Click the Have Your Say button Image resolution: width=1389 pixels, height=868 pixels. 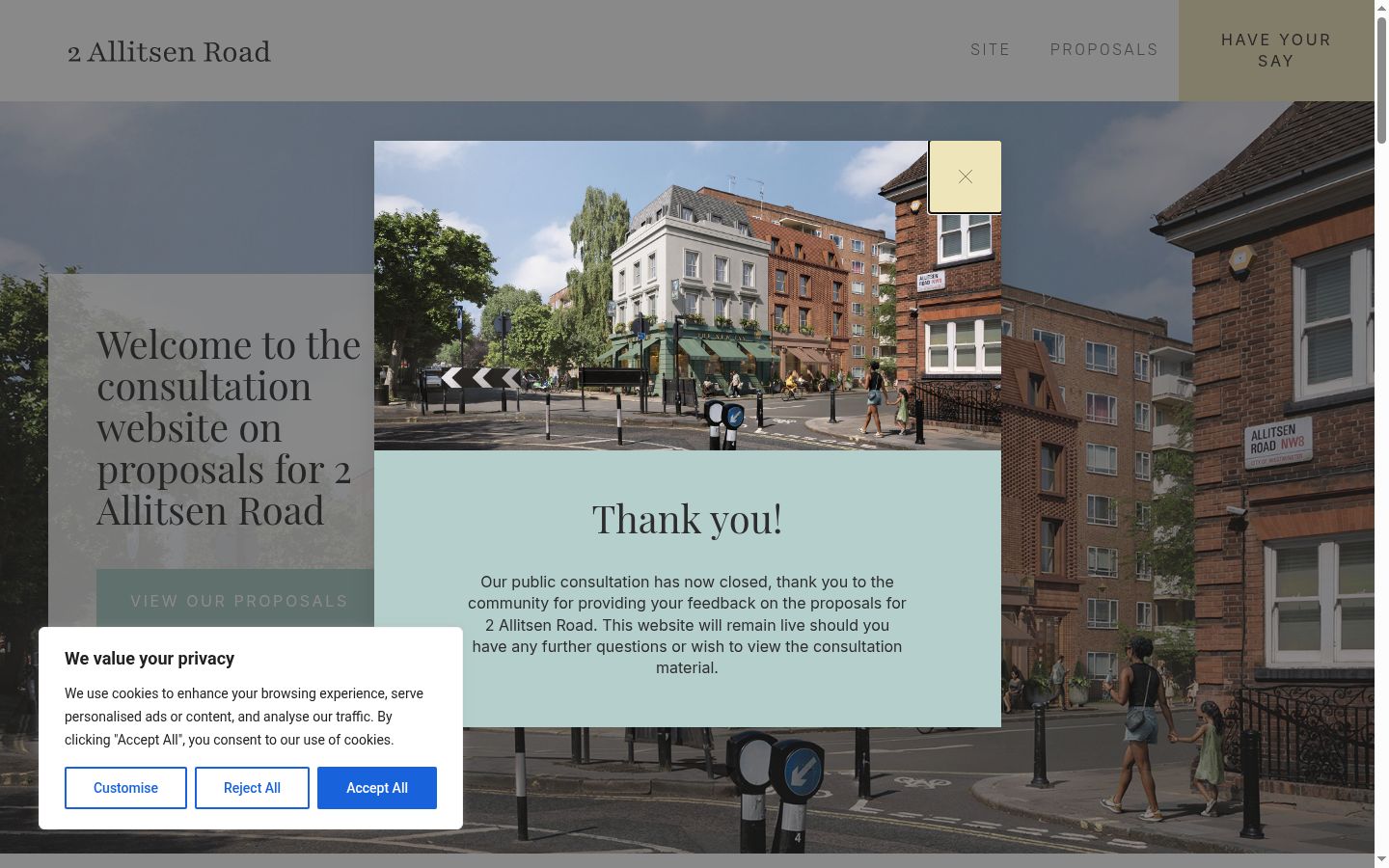[1276, 50]
